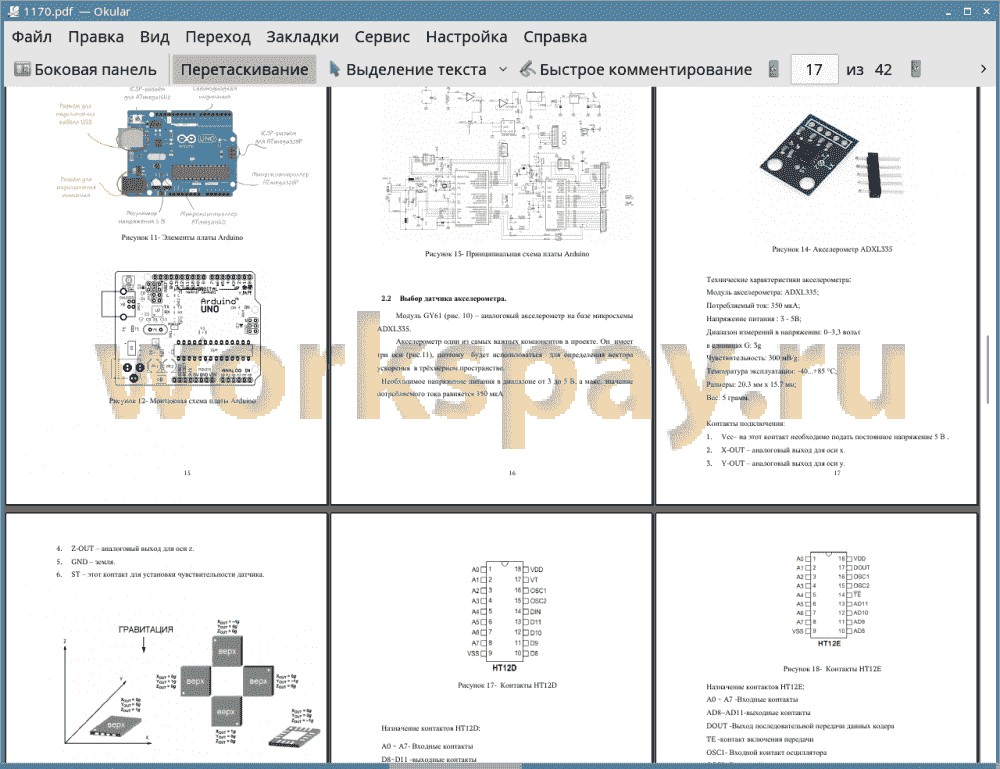Click line 'TE -контакт включения передачи'
Image resolution: width=1000 pixels, height=769 pixels.
click(760, 740)
